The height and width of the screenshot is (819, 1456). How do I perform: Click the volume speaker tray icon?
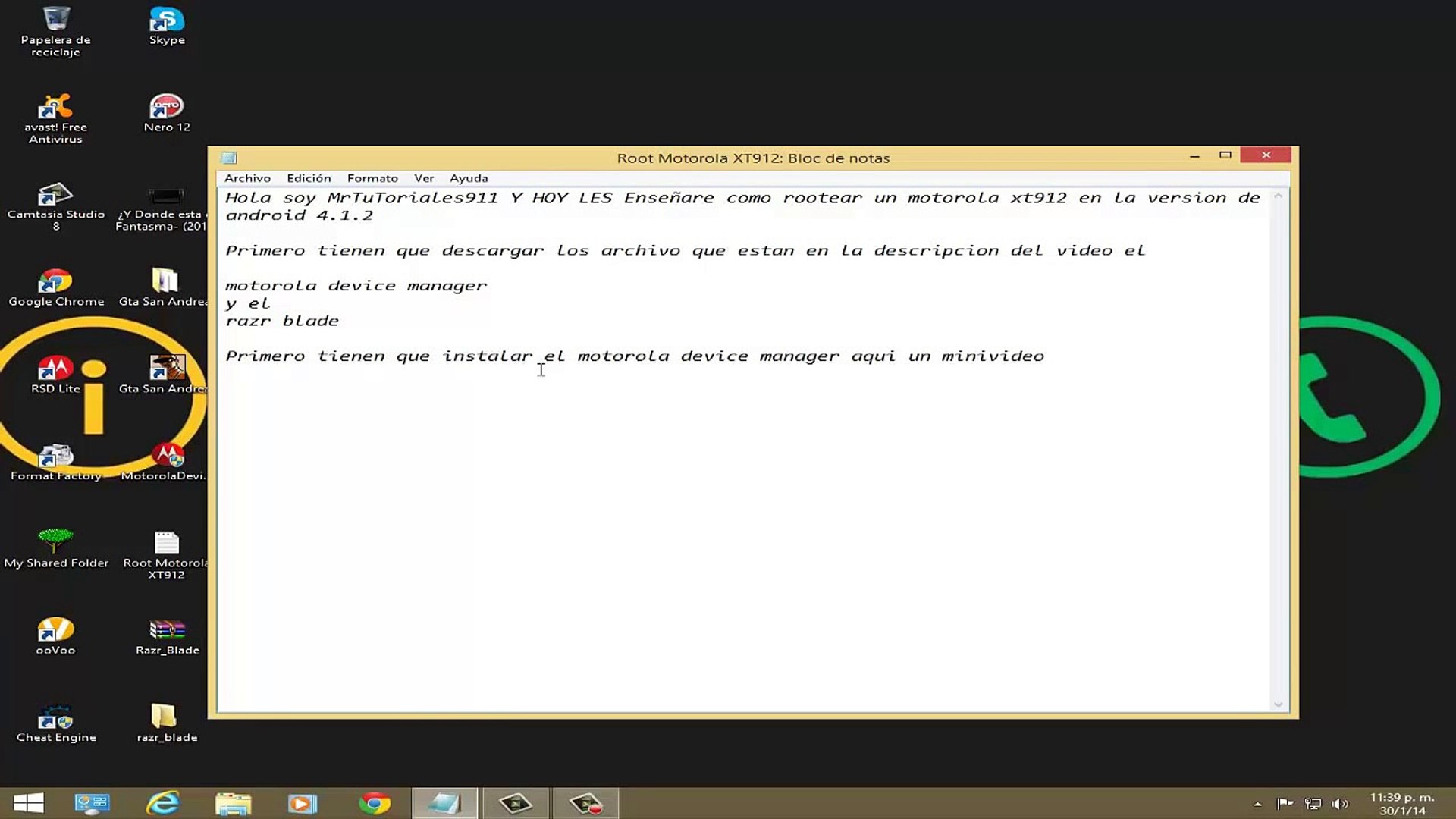pyautogui.click(x=1340, y=804)
